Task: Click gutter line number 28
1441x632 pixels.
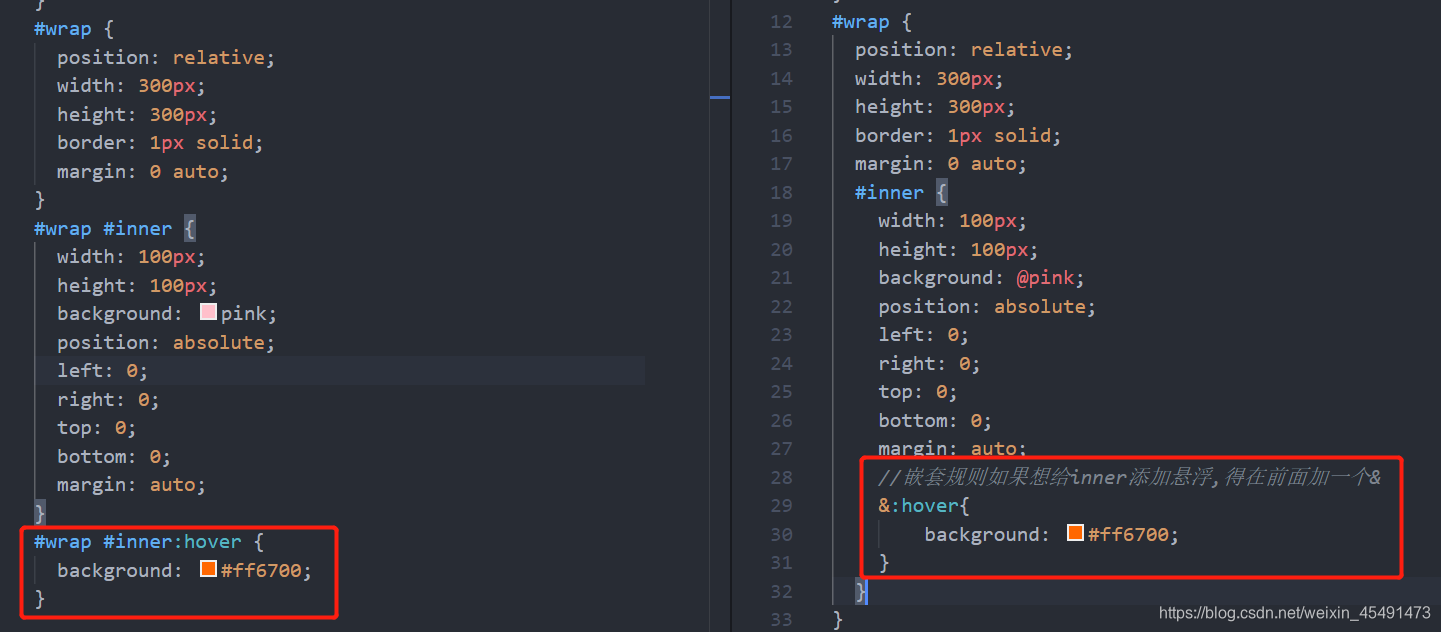Action: click(782, 477)
